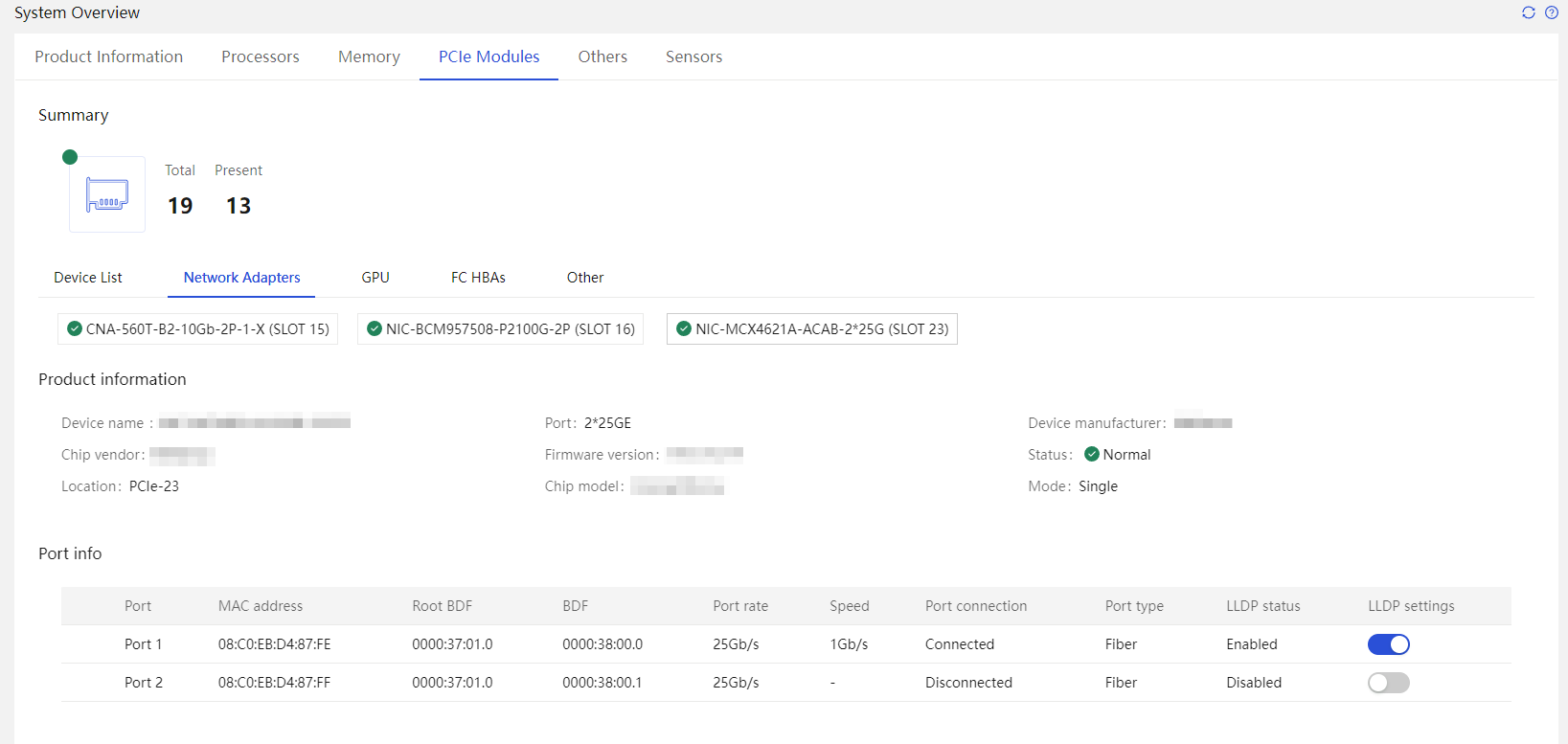Click the refresh icon at top right

click(1528, 12)
